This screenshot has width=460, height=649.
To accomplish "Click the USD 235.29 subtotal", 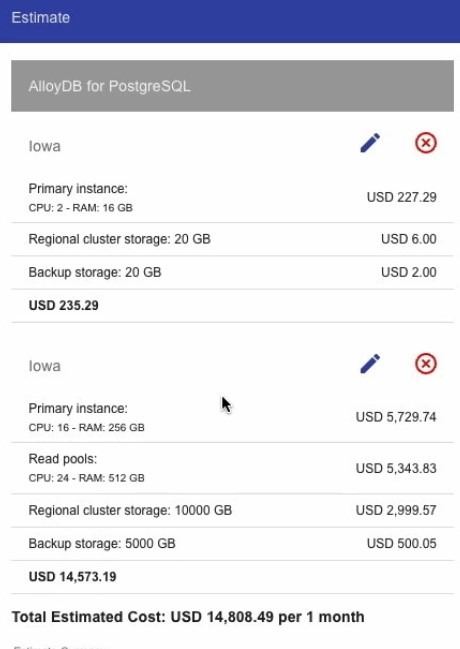I will [x=63, y=305].
